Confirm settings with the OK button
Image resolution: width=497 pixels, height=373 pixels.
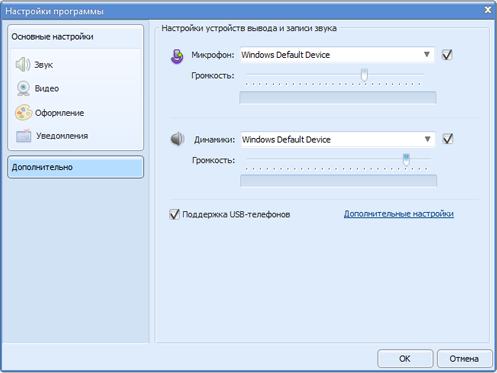(405, 359)
